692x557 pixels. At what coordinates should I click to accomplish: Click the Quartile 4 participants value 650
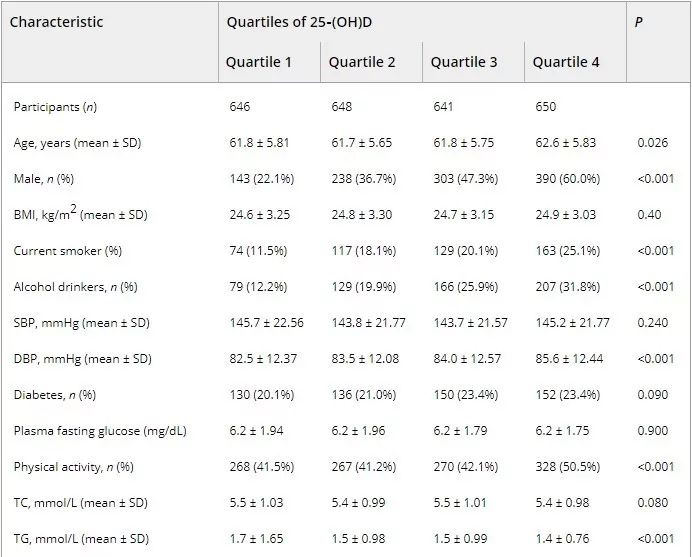pos(545,107)
